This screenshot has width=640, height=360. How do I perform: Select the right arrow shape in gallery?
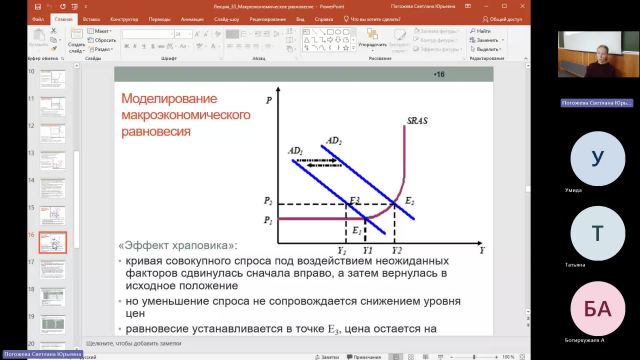(x=330, y=40)
